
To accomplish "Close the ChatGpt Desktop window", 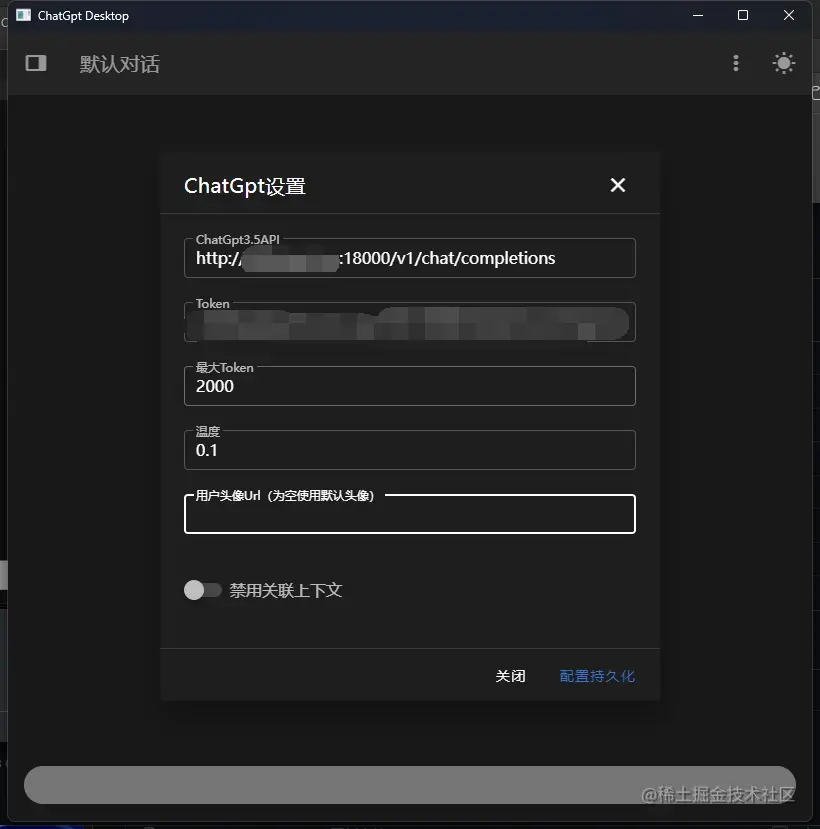I will tap(789, 15).
